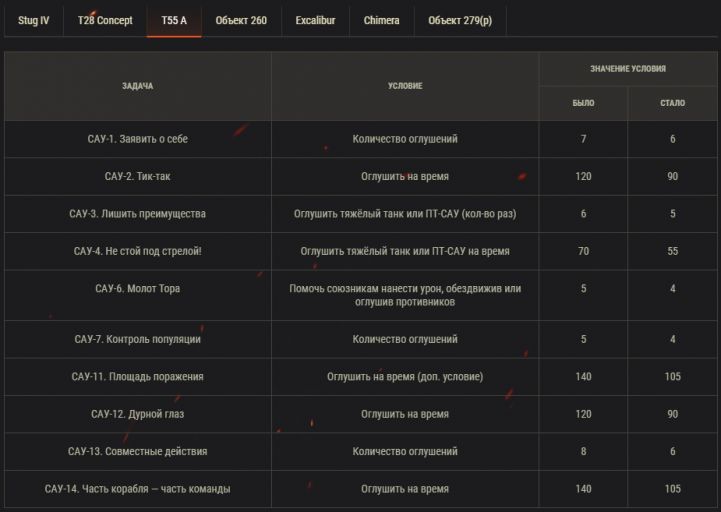Click the БЫЛО column header
Image resolution: width=721 pixels, height=512 pixels.
coord(583,104)
